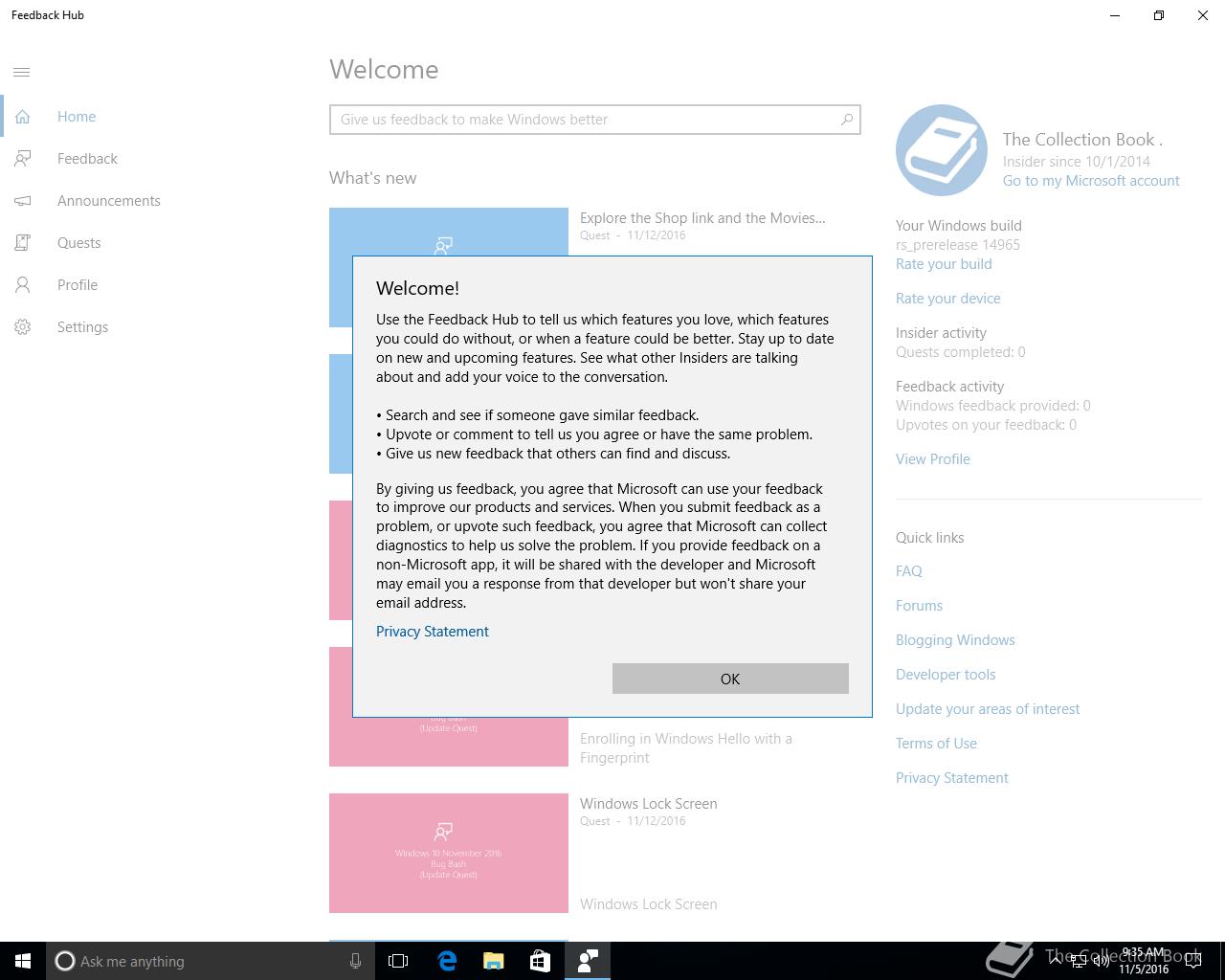Open the FAQ quick link

[x=909, y=571]
